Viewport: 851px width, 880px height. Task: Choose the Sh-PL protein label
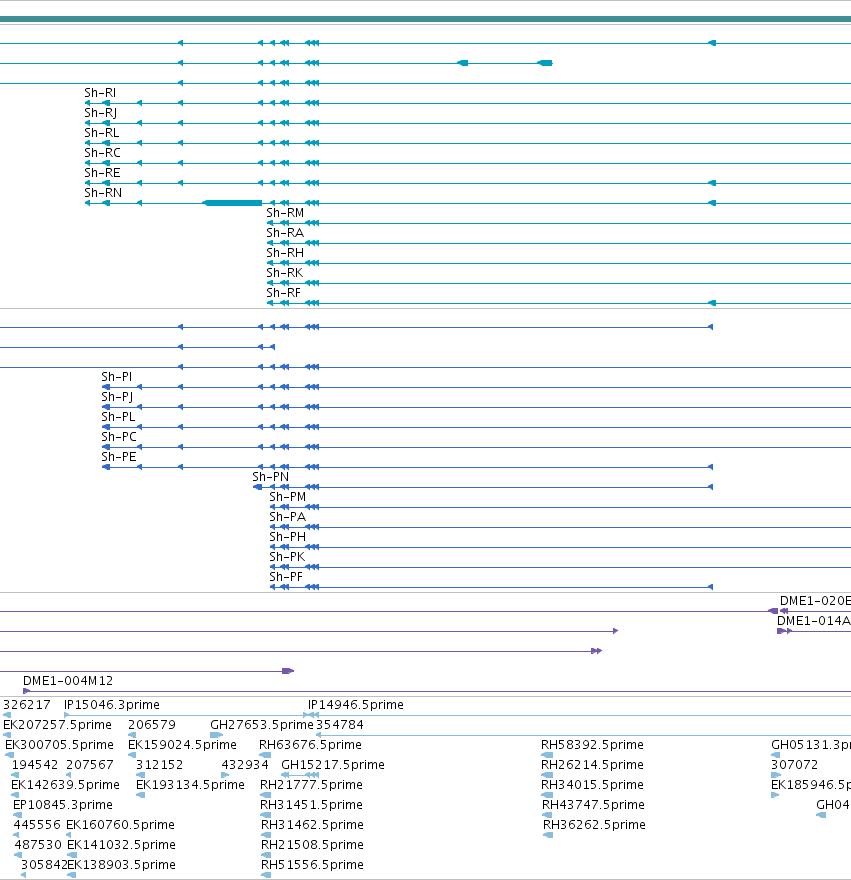coord(118,416)
